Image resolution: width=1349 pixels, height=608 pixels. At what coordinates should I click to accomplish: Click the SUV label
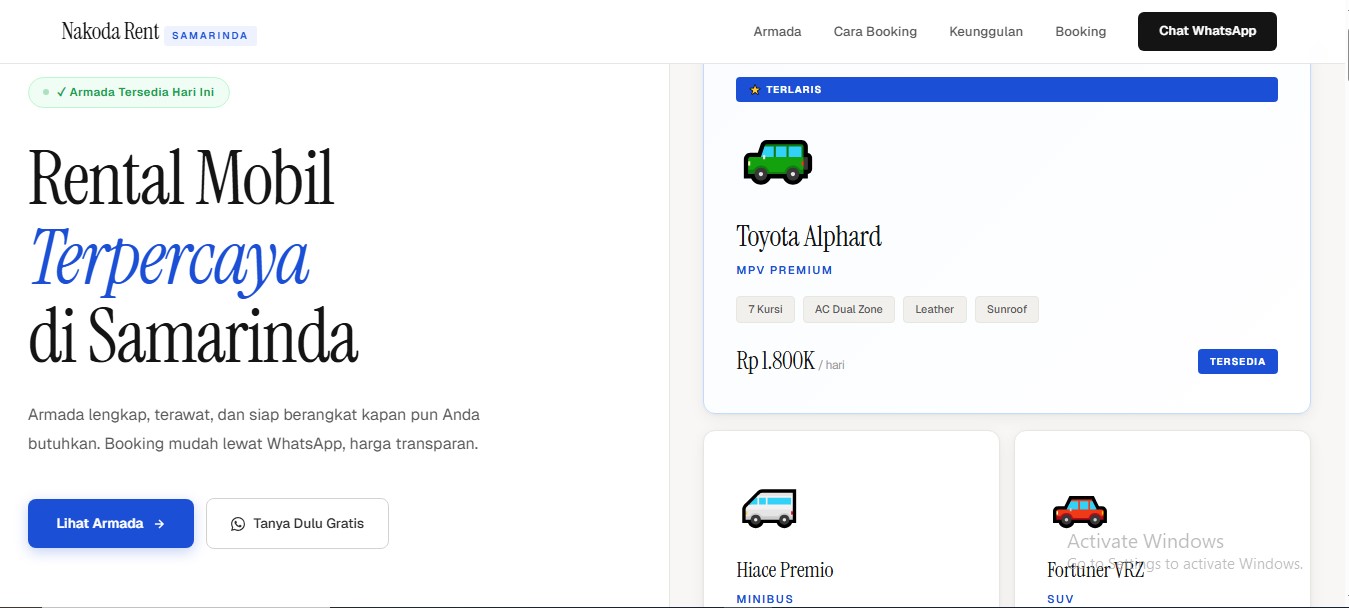(1060, 599)
